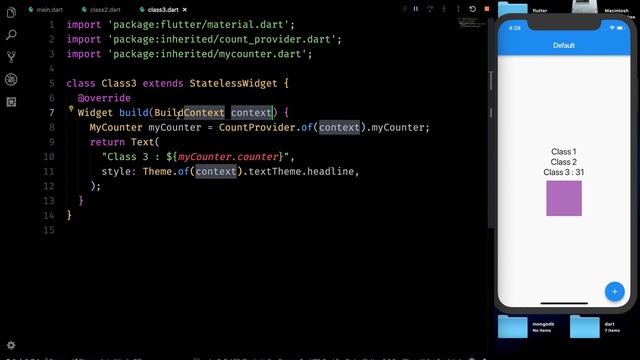Image resolution: width=640 pixels, height=360 pixels.
Task: Open the Extensions icon in activity bar
Action: [x=11, y=102]
